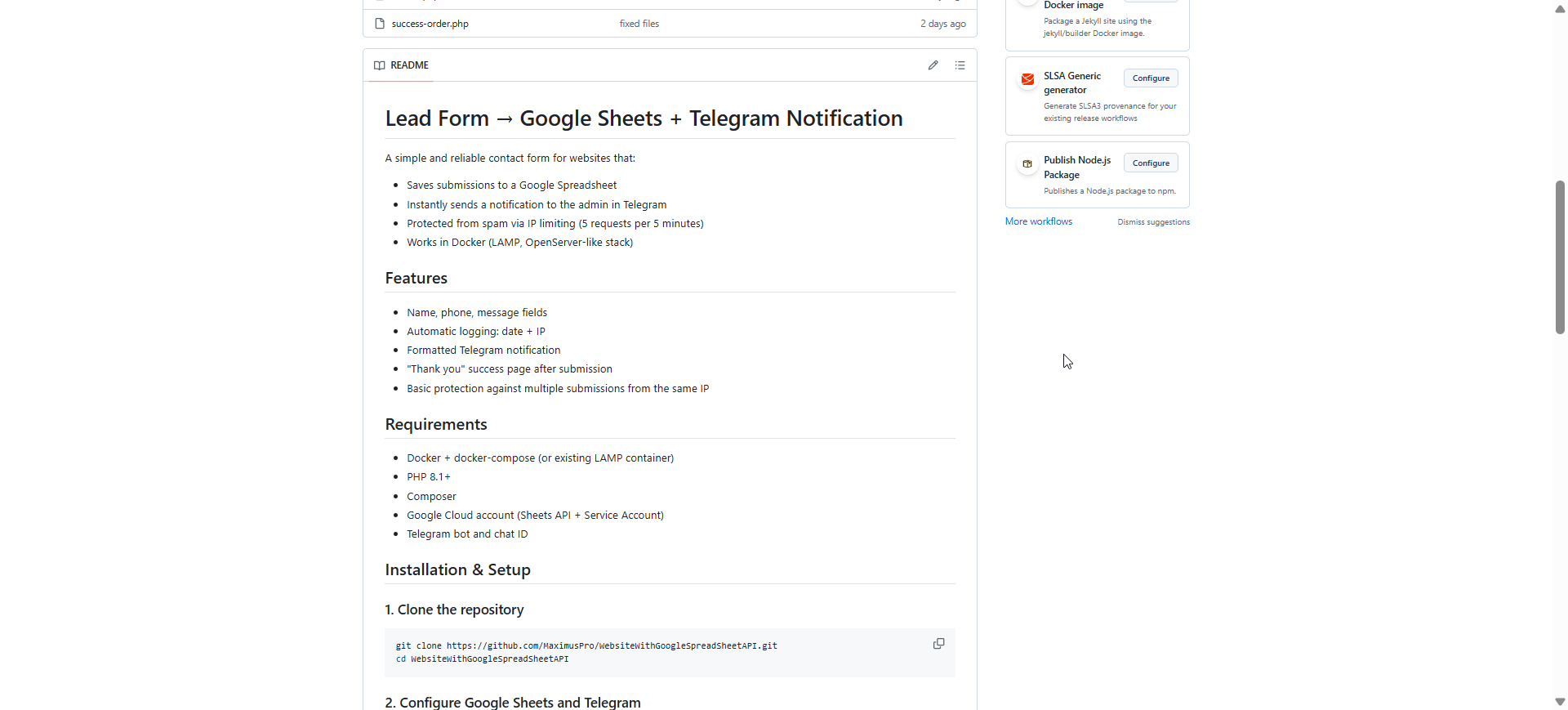1568x710 pixels.
Task: Click the "Requirements" heading
Action: tap(435, 425)
